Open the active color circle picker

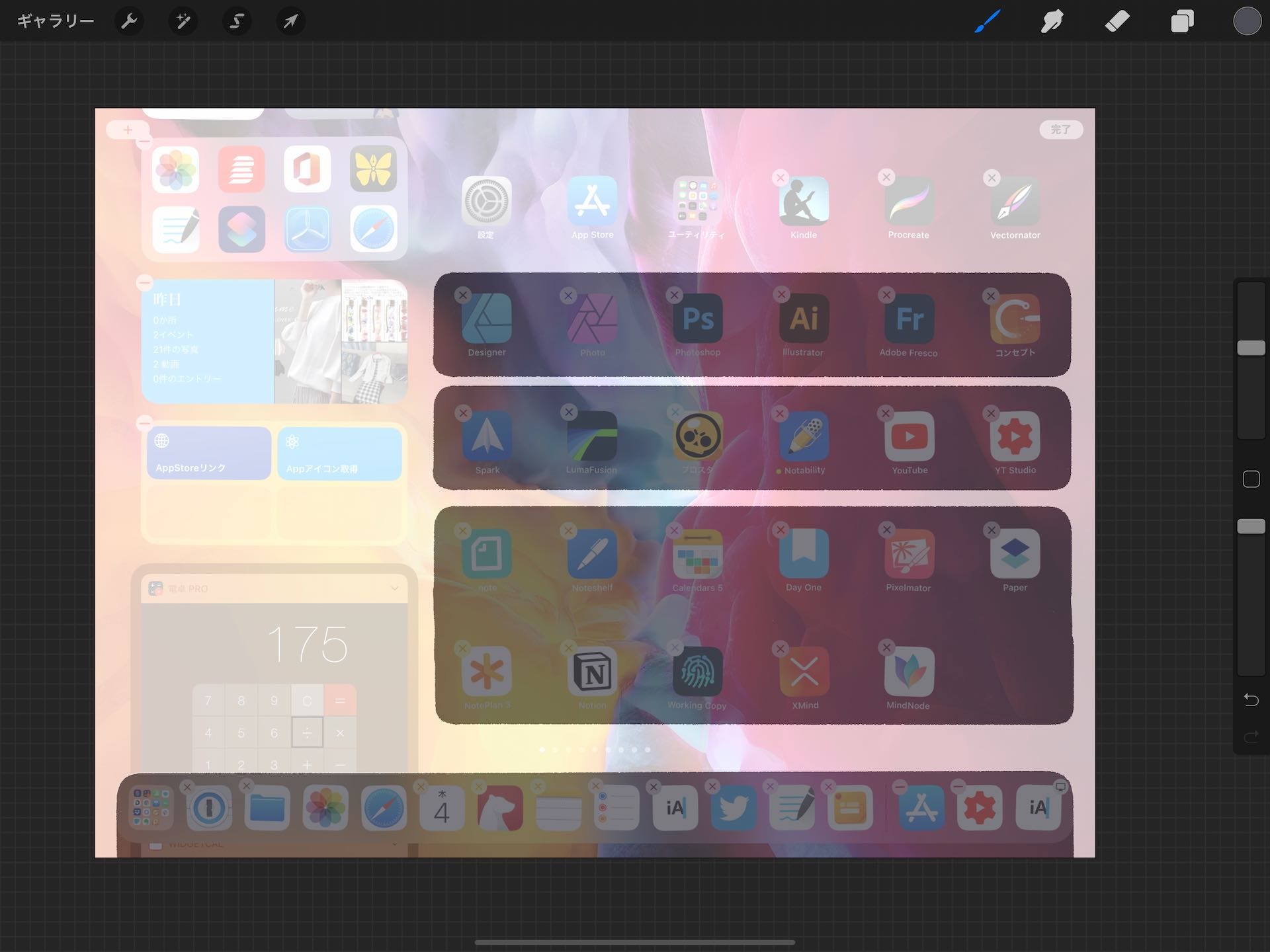[1247, 21]
